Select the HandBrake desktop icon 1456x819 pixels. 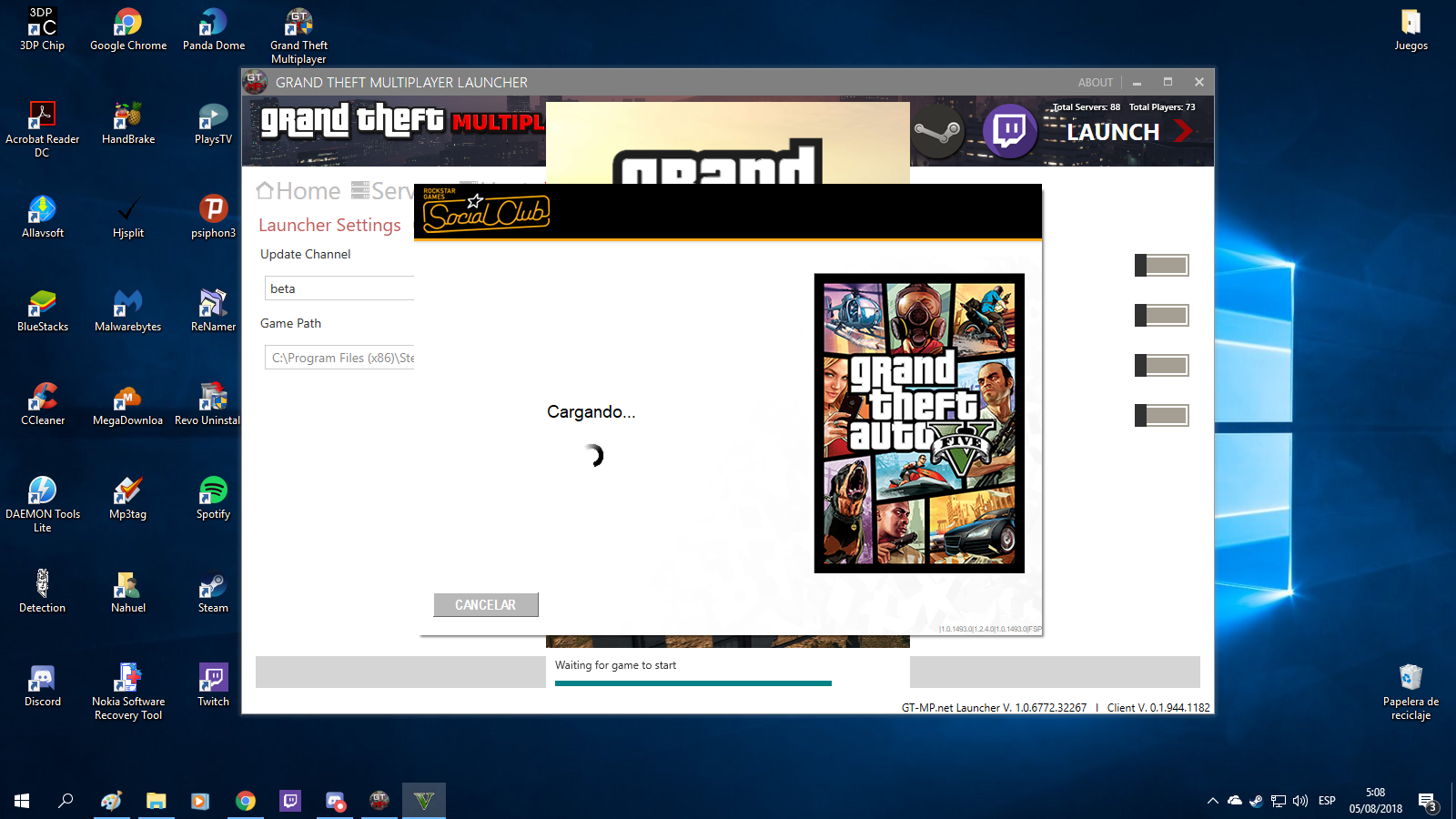click(128, 123)
